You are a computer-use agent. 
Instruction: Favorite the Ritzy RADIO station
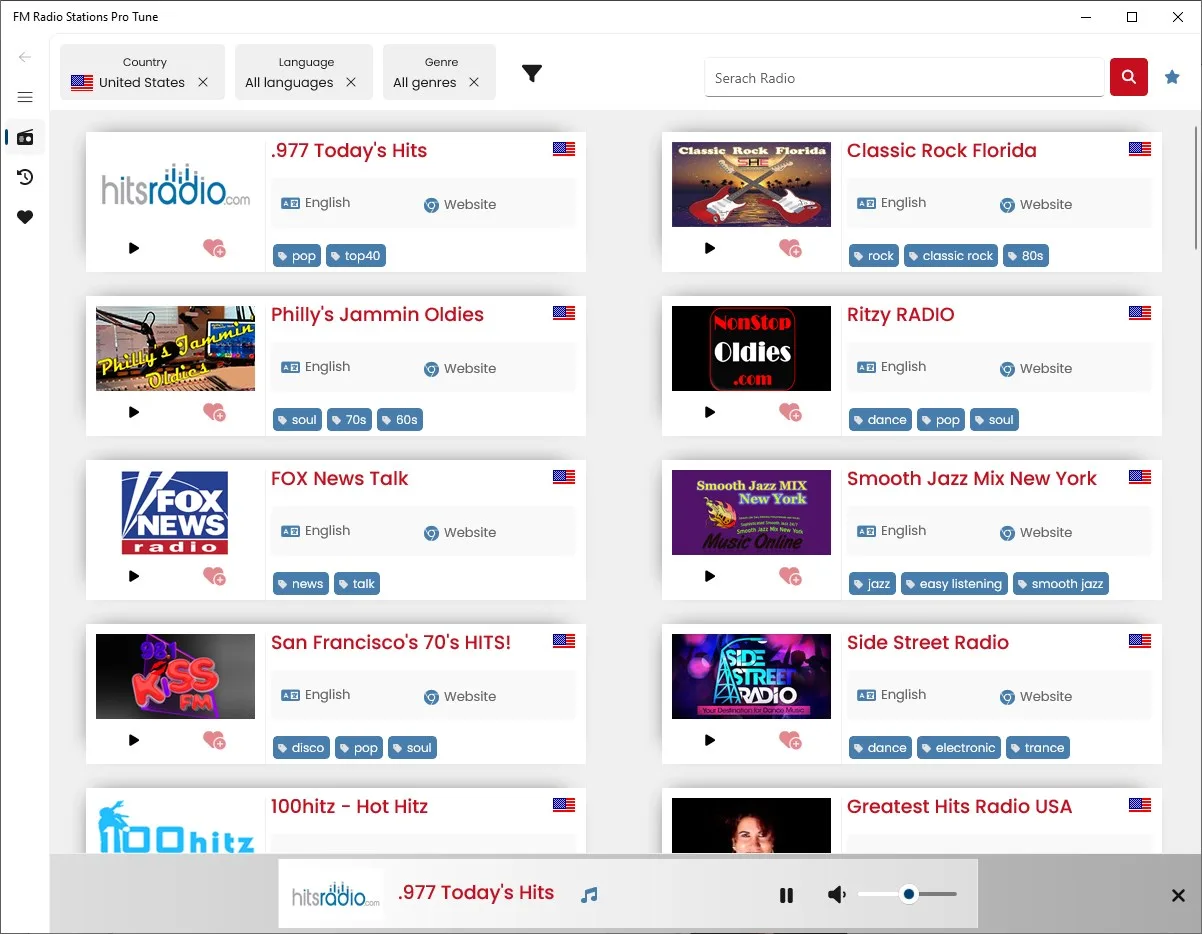pyautogui.click(x=790, y=412)
